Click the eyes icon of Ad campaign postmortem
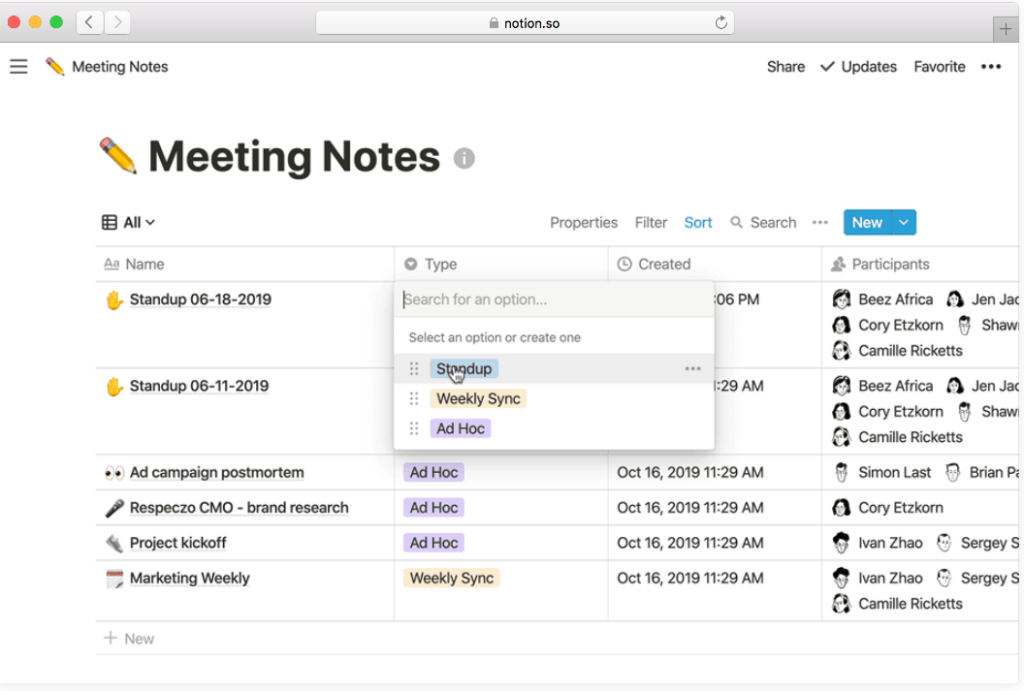 coord(114,472)
